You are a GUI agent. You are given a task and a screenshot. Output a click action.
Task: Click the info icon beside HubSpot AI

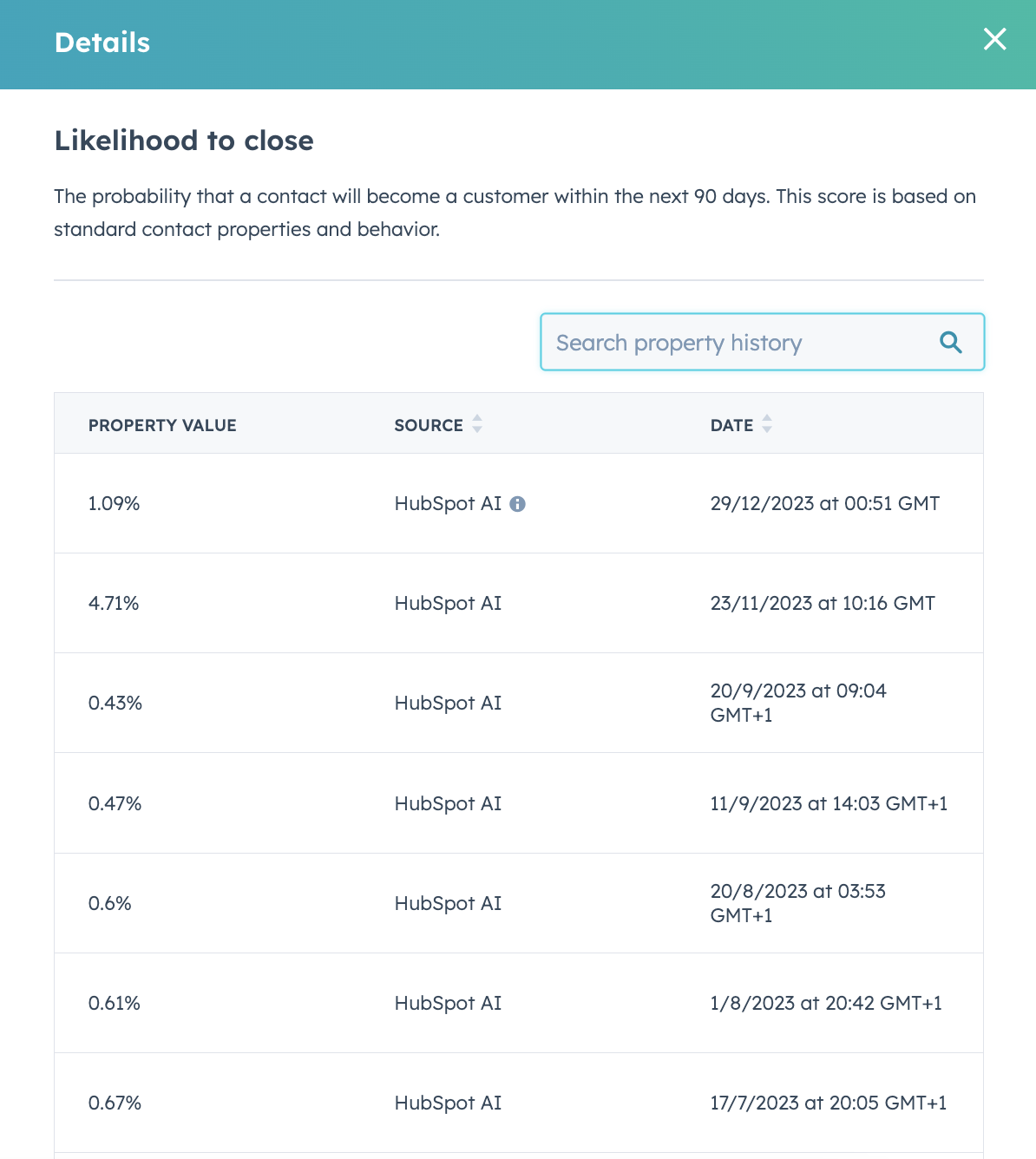517,504
